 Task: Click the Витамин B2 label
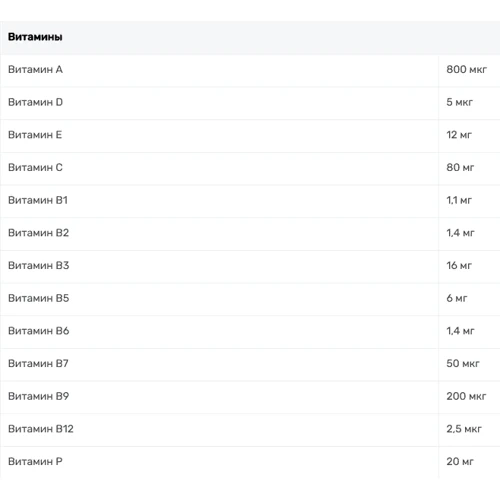point(38,233)
